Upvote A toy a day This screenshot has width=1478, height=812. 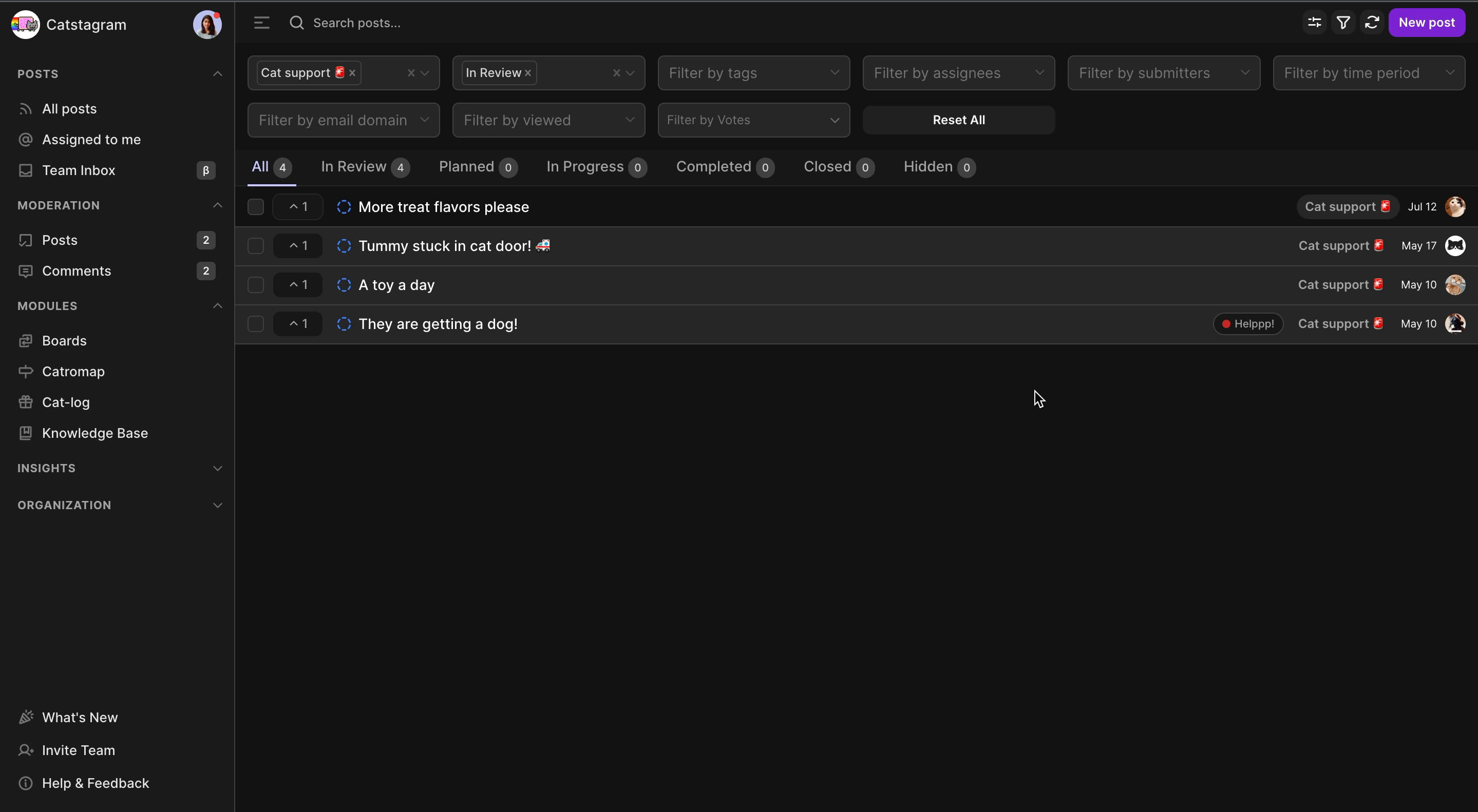click(x=298, y=285)
